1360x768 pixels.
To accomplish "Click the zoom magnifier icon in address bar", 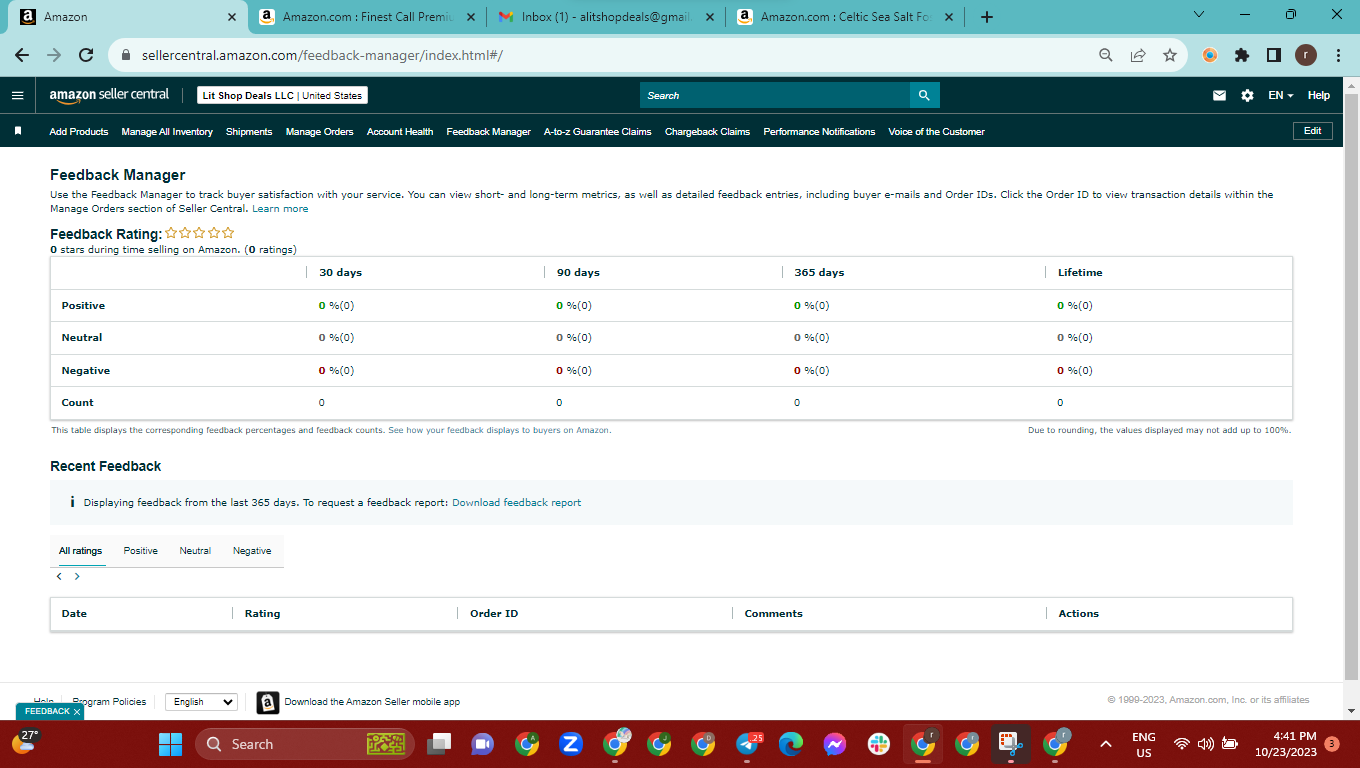I will tap(1106, 55).
